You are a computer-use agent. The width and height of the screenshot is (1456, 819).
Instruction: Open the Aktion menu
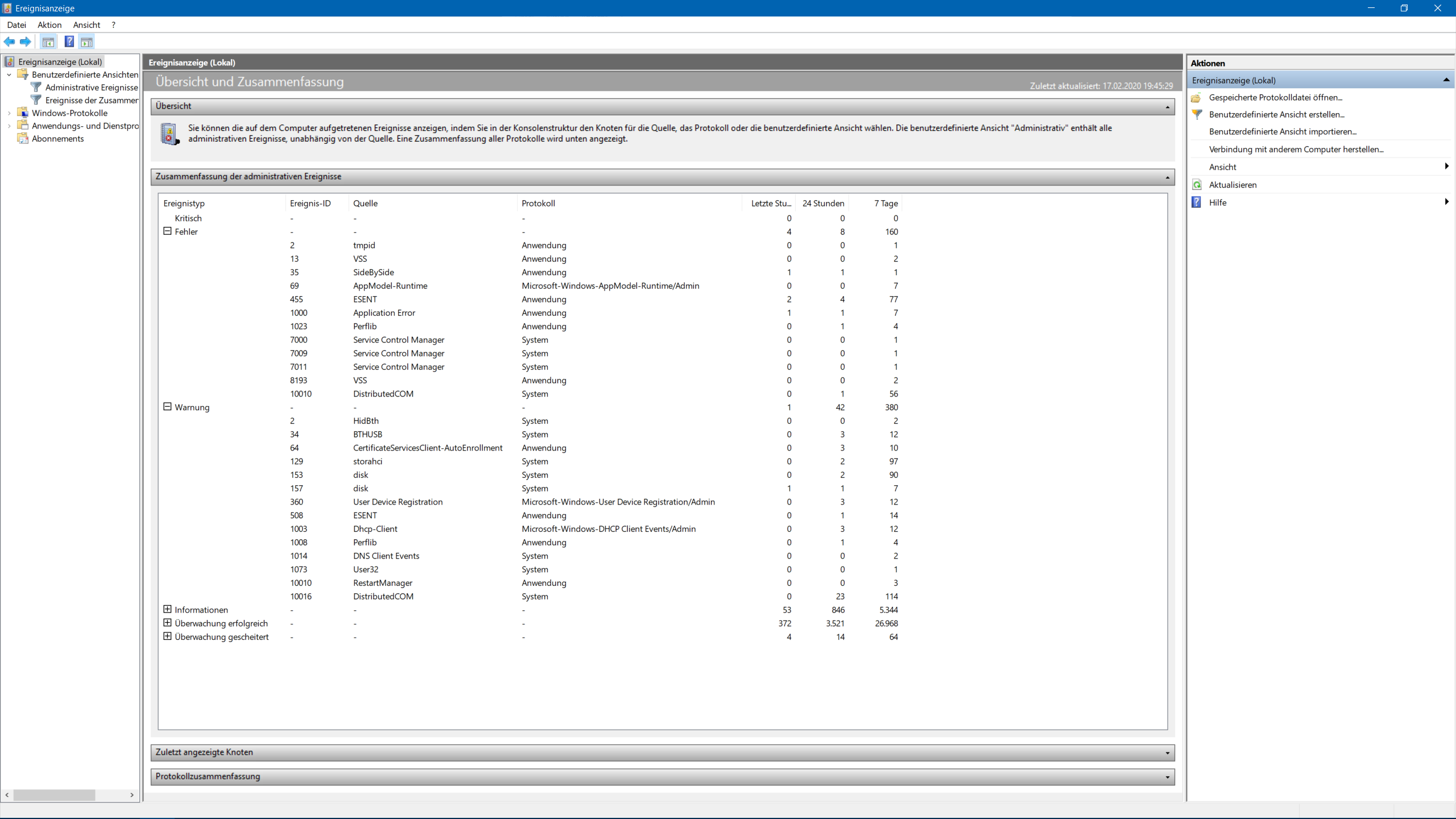pyautogui.click(x=49, y=25)
